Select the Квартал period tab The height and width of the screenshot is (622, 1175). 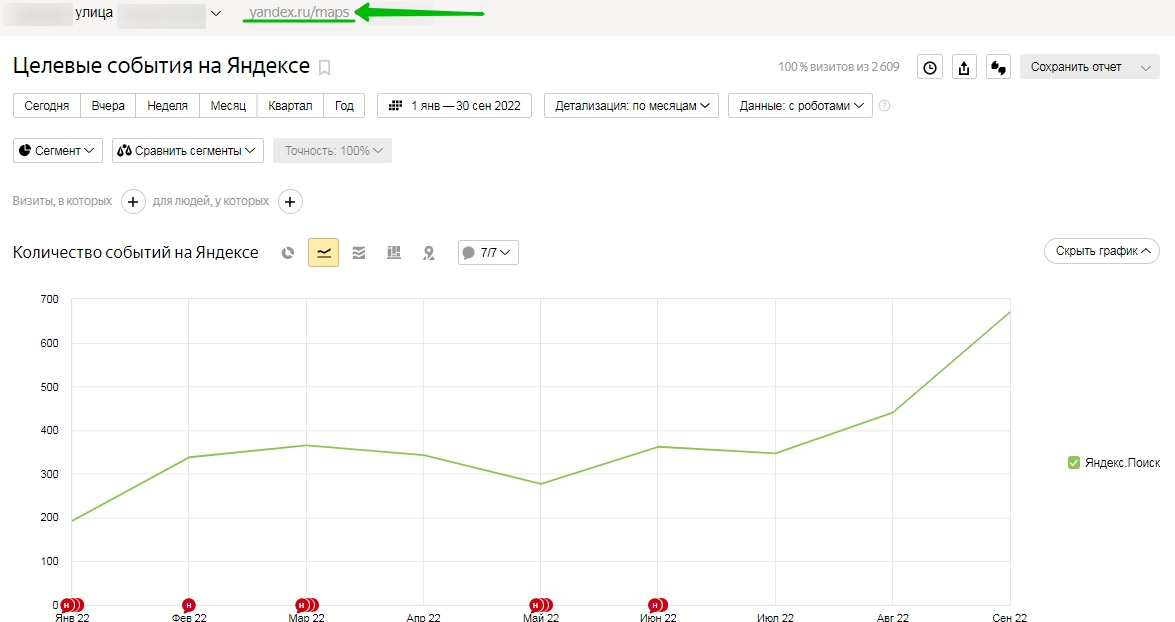290,106
